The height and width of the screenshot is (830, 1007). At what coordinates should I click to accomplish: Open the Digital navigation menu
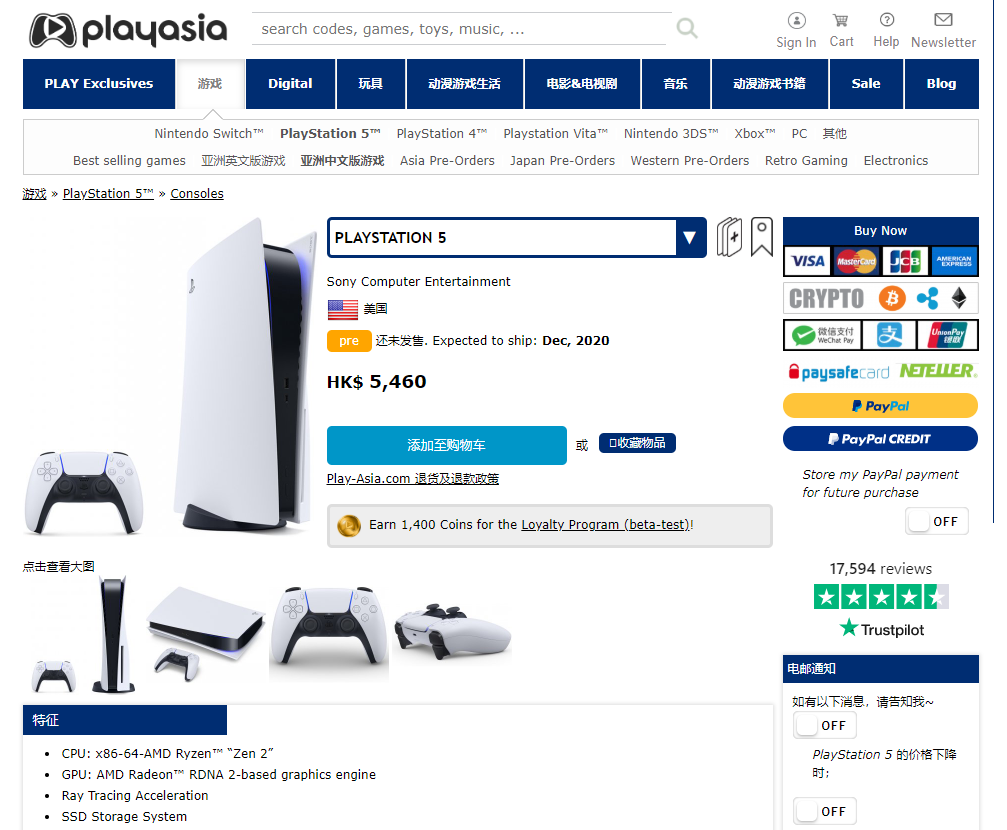pos(290,84)
